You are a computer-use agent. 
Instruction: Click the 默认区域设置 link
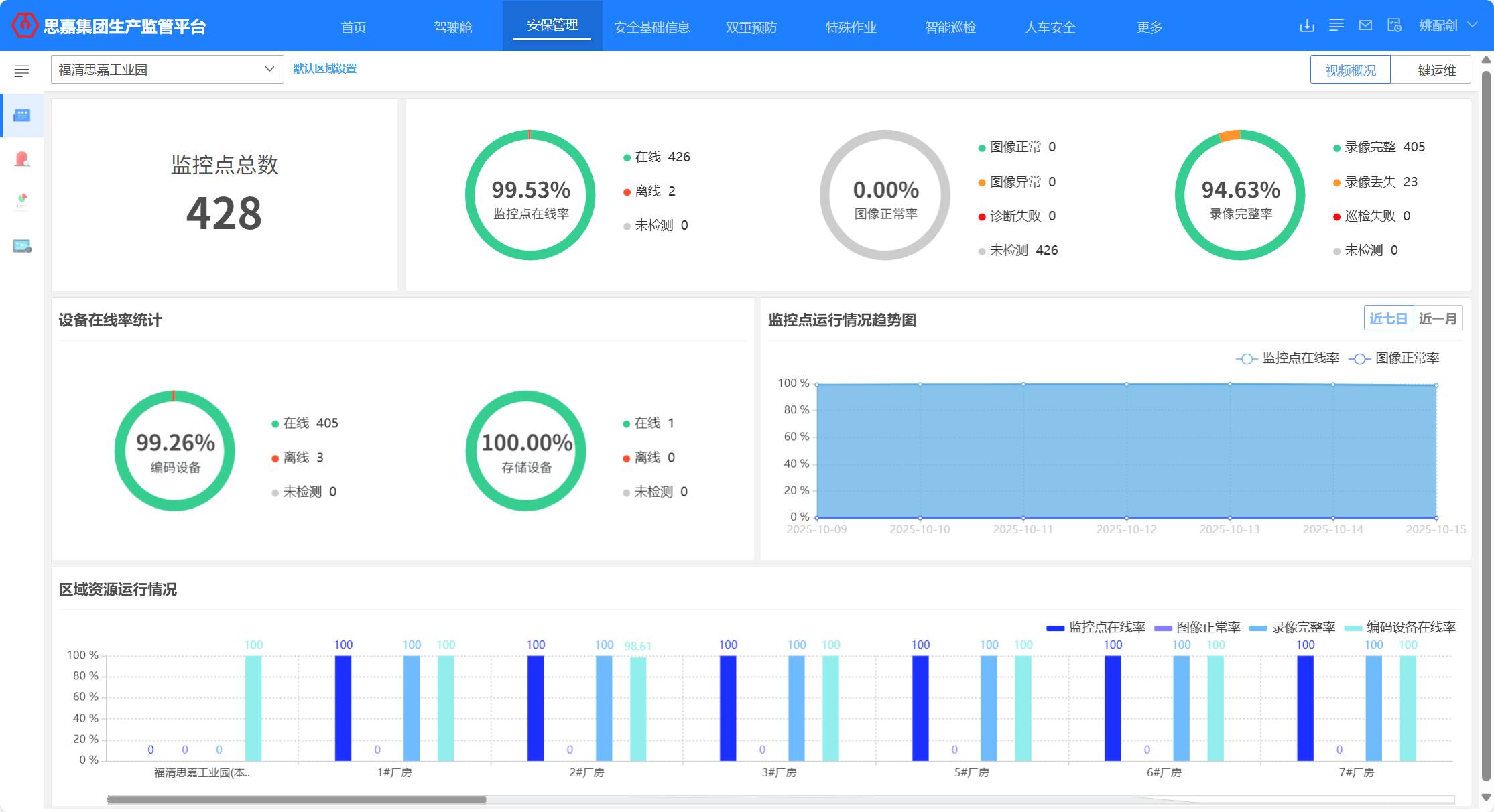point(324,69)
